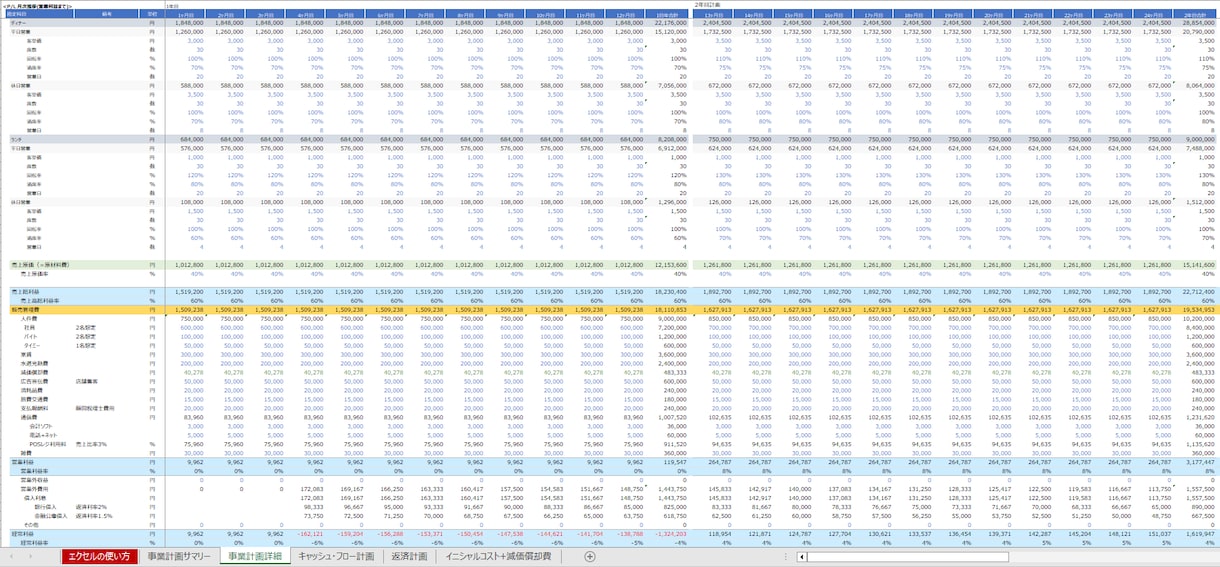
Task: Select the ランチ row label
Action: (16, 140)
